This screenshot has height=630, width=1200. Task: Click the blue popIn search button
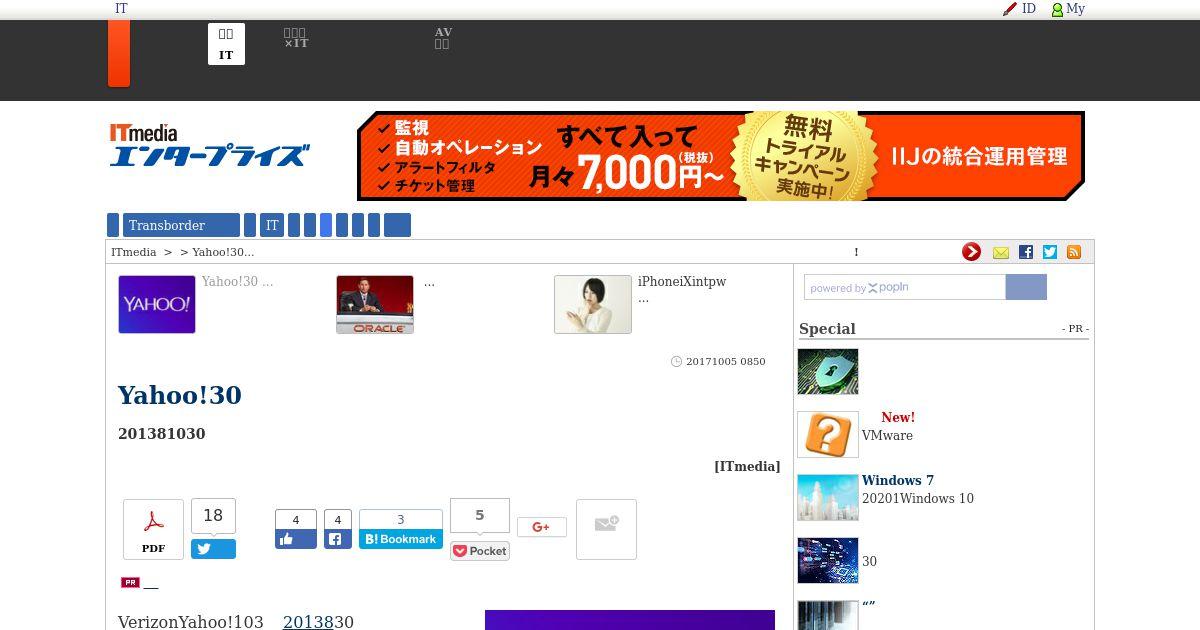coord(1026,288)
